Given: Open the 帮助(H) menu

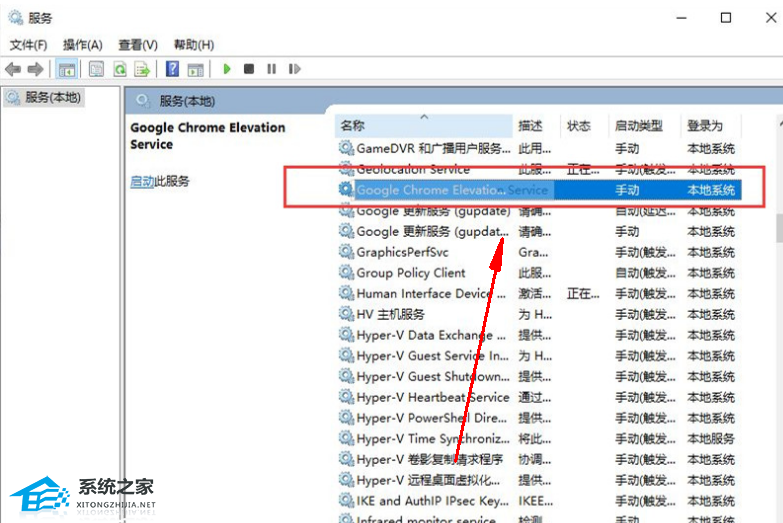Looking at the screenshot, I should (x=194, y=45).
